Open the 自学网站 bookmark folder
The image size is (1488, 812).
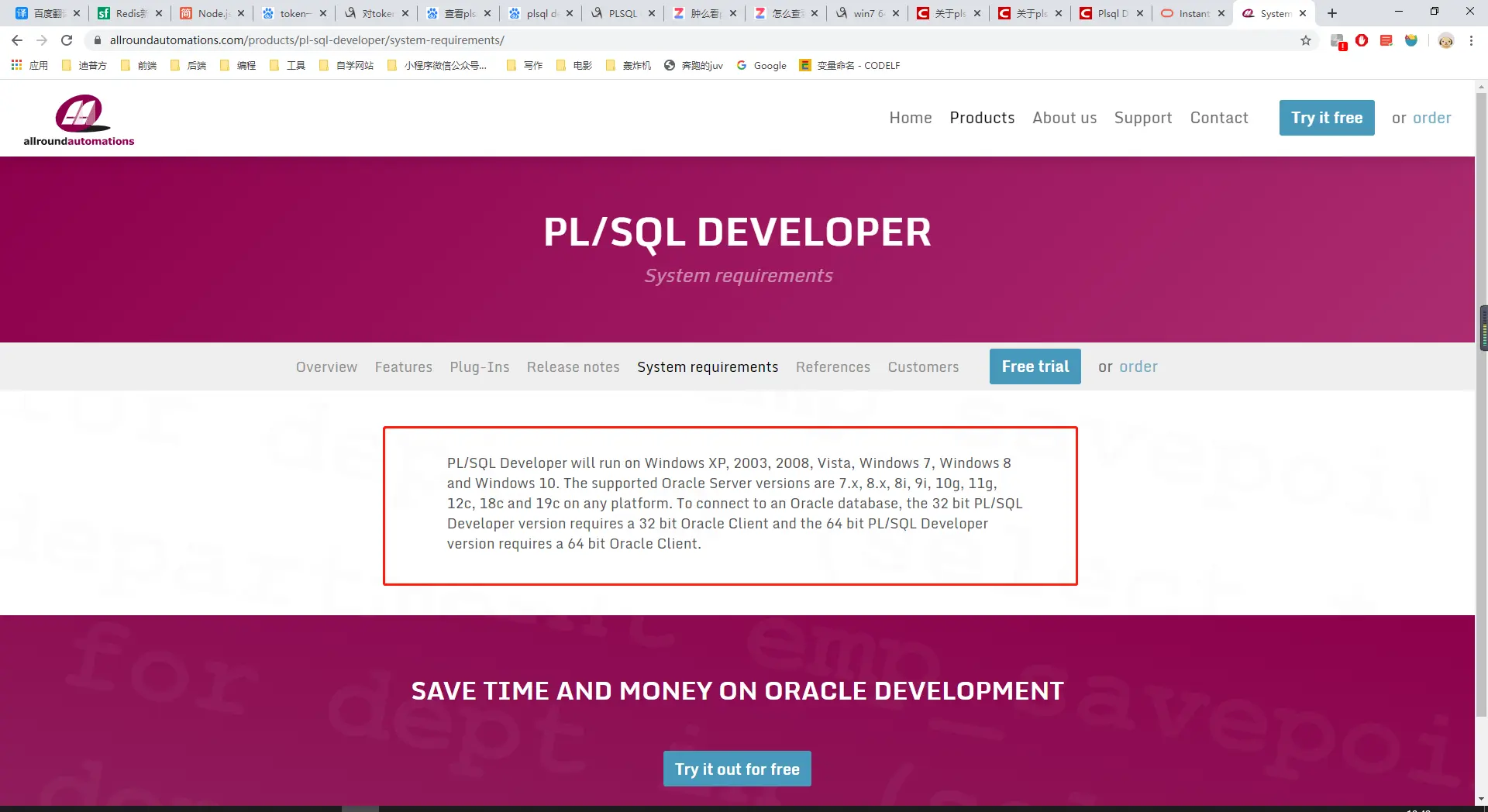[x=346, y=66]
